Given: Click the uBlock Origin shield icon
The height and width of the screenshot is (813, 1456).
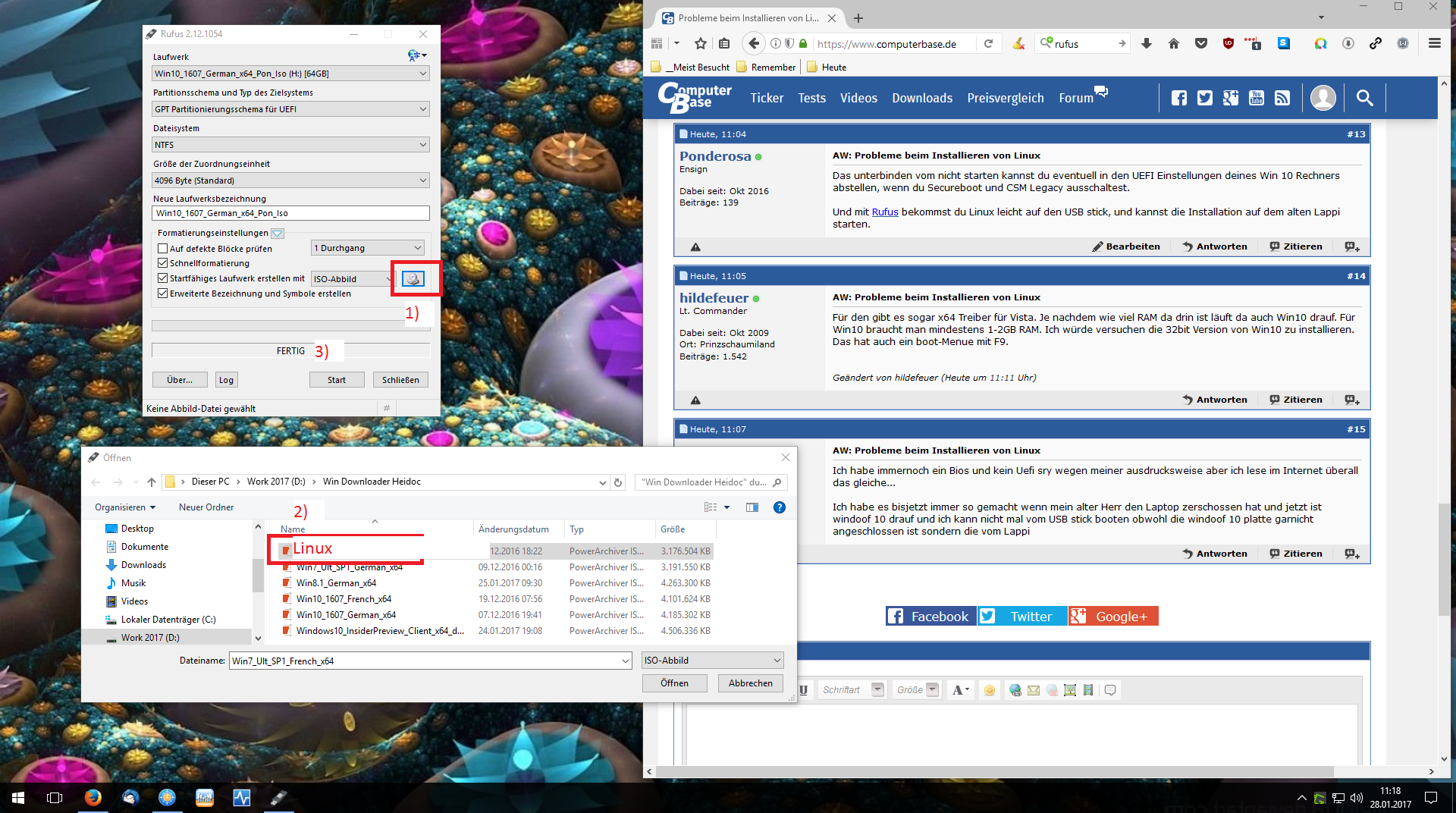Looking at the screenshot, I should 1228,43.
